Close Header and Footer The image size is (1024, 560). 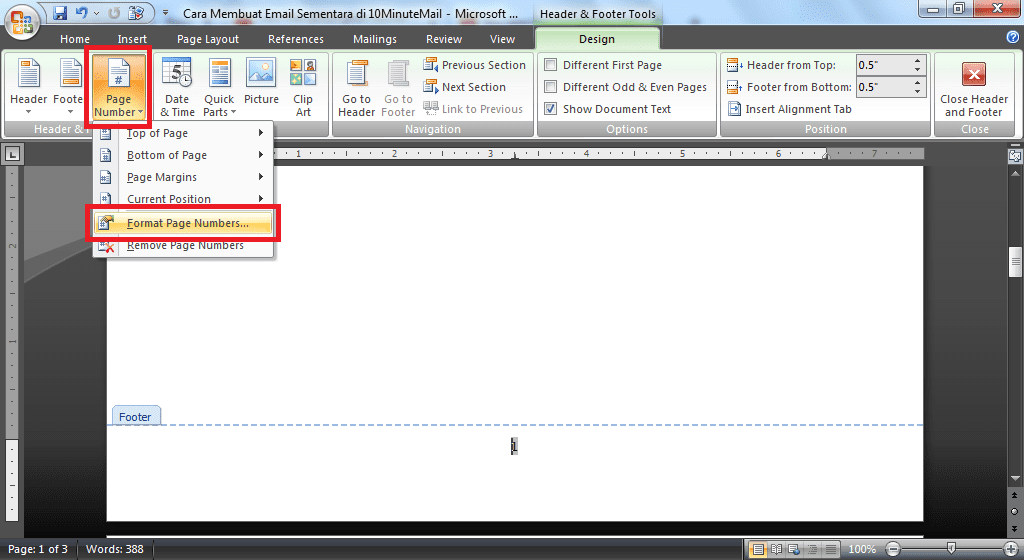pyautogui.click(x=974, y=88)
